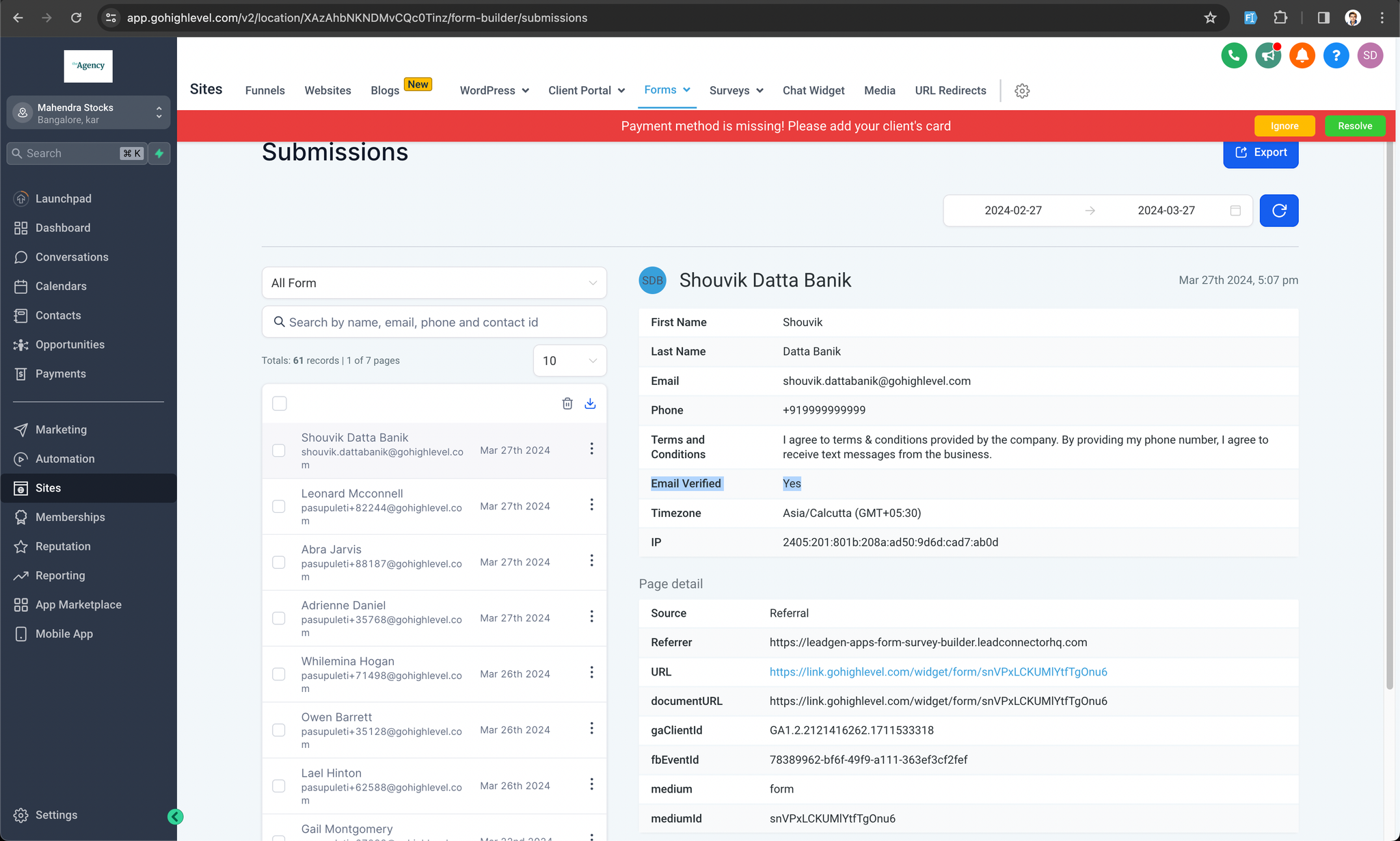This screenshot has width=1400, height=841.
Task: Open three-dot menu for Whilemina Hogan row
Action: pos(591,673)
